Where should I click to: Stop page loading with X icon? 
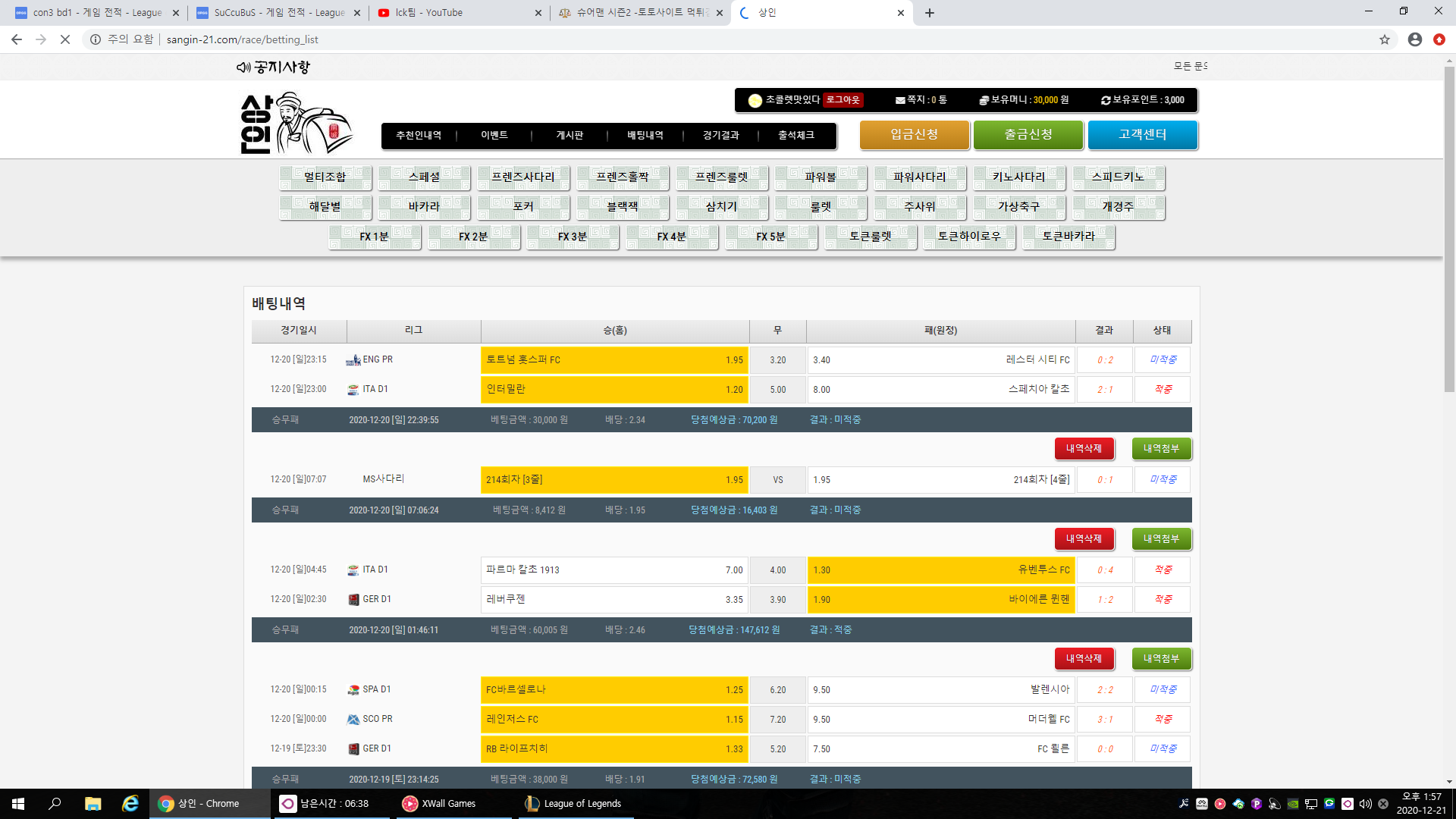[65, 39]
